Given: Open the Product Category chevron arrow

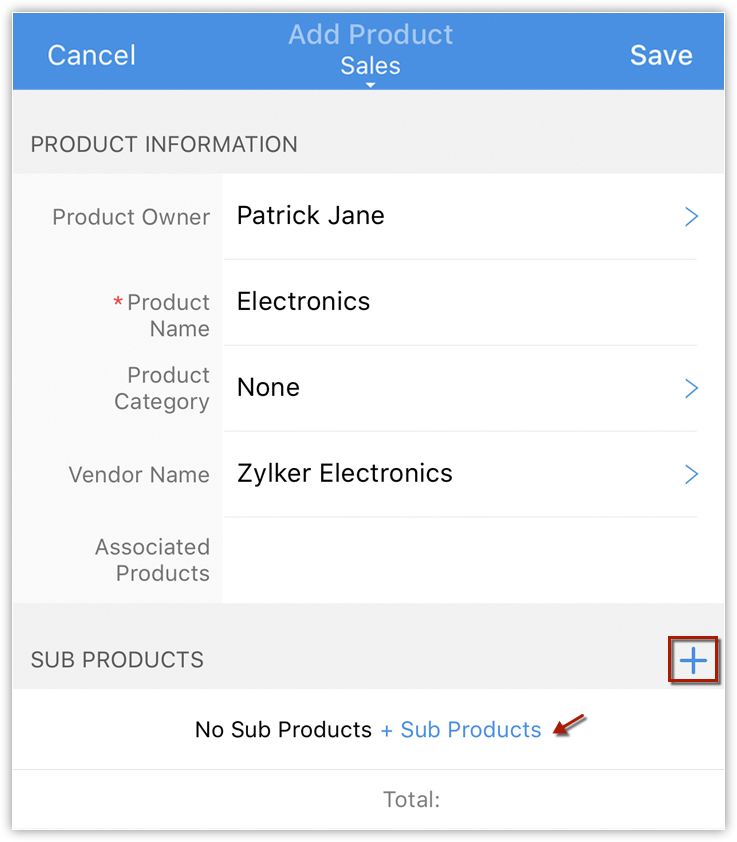Looking at the screenshot, I should (691, 388).
